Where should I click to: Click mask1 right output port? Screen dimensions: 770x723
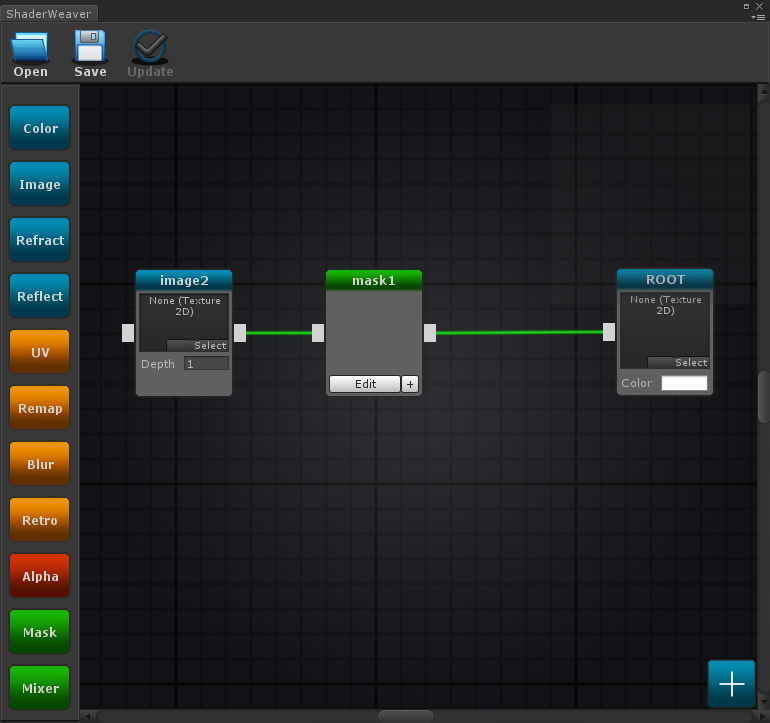click(430, 333)
